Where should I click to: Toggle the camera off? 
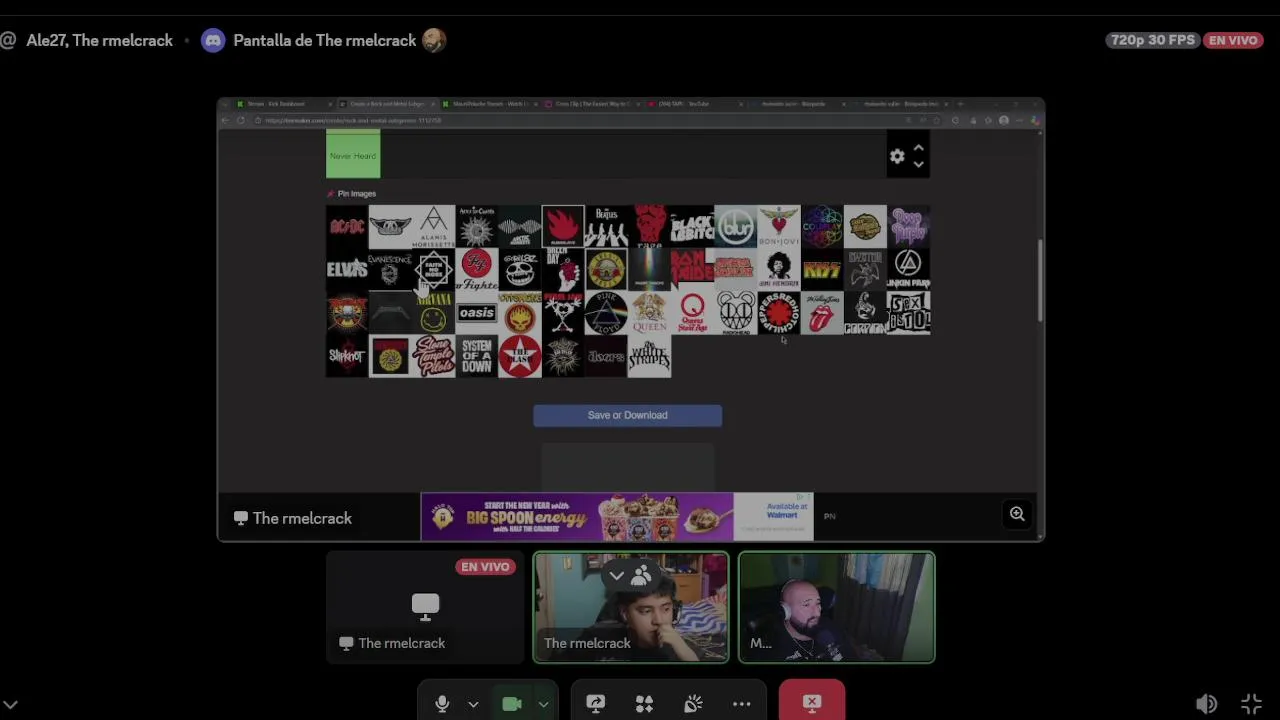coord(512,704)
